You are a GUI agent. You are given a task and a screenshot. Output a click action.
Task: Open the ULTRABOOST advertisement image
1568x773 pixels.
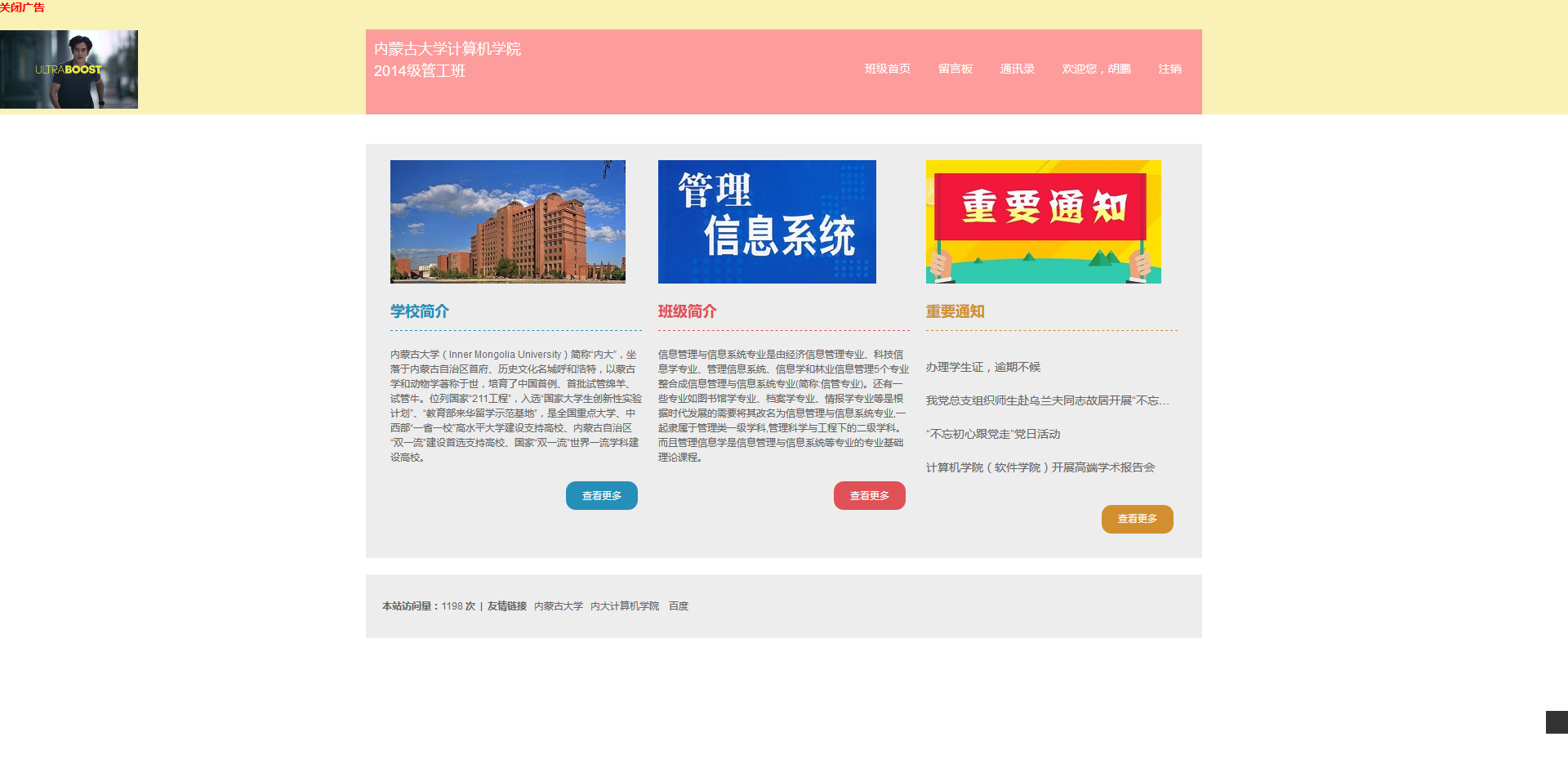click(69, 69)
